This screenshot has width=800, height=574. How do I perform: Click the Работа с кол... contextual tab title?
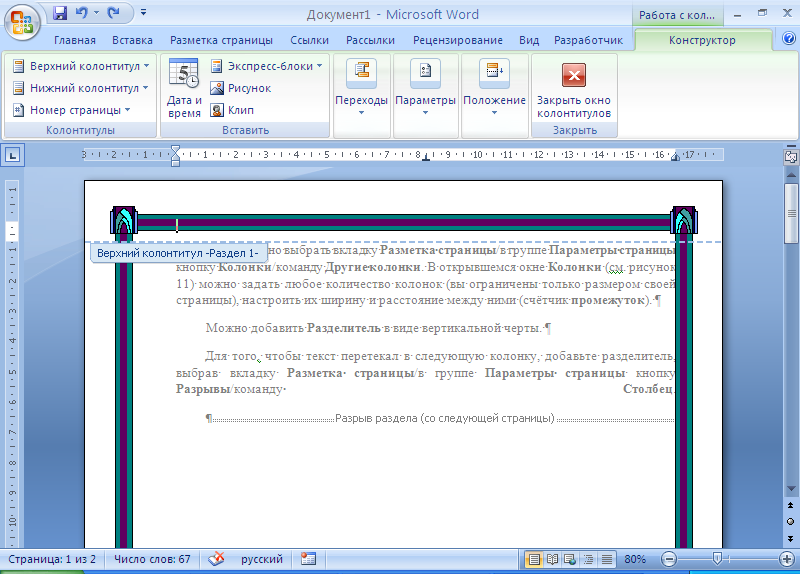coord(677,15)
